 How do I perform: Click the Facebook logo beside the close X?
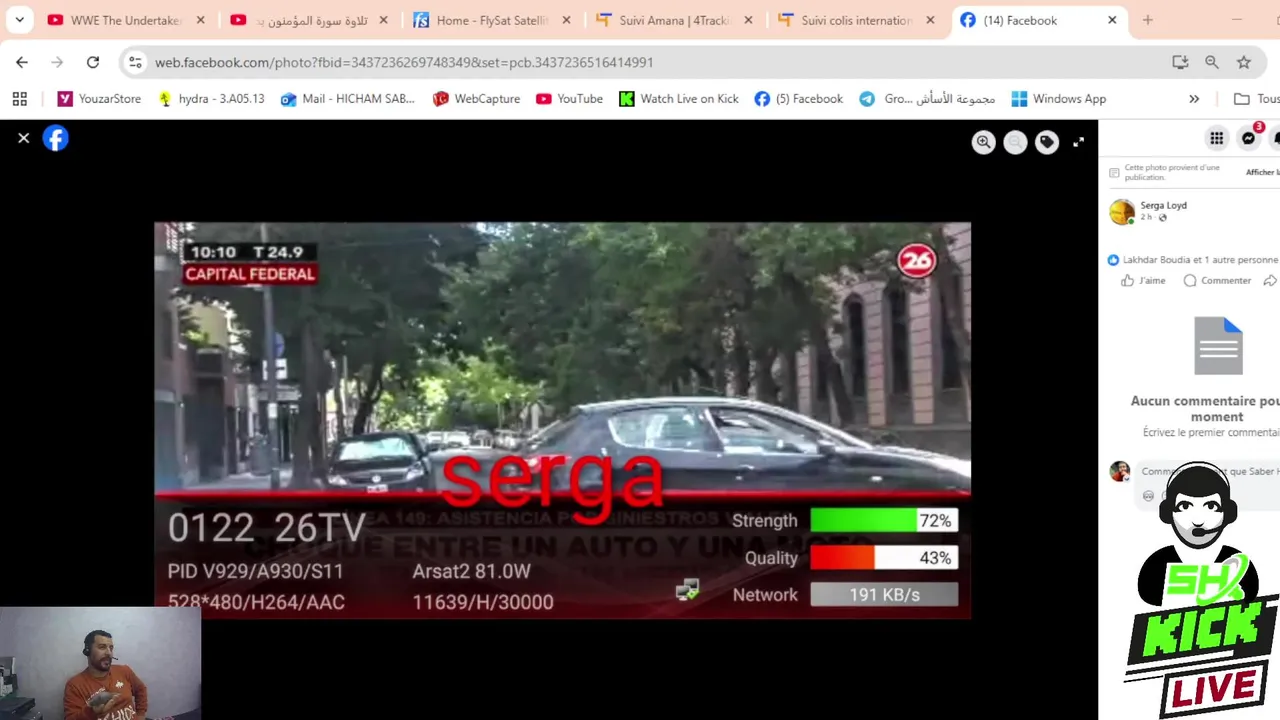click(56, 138)
